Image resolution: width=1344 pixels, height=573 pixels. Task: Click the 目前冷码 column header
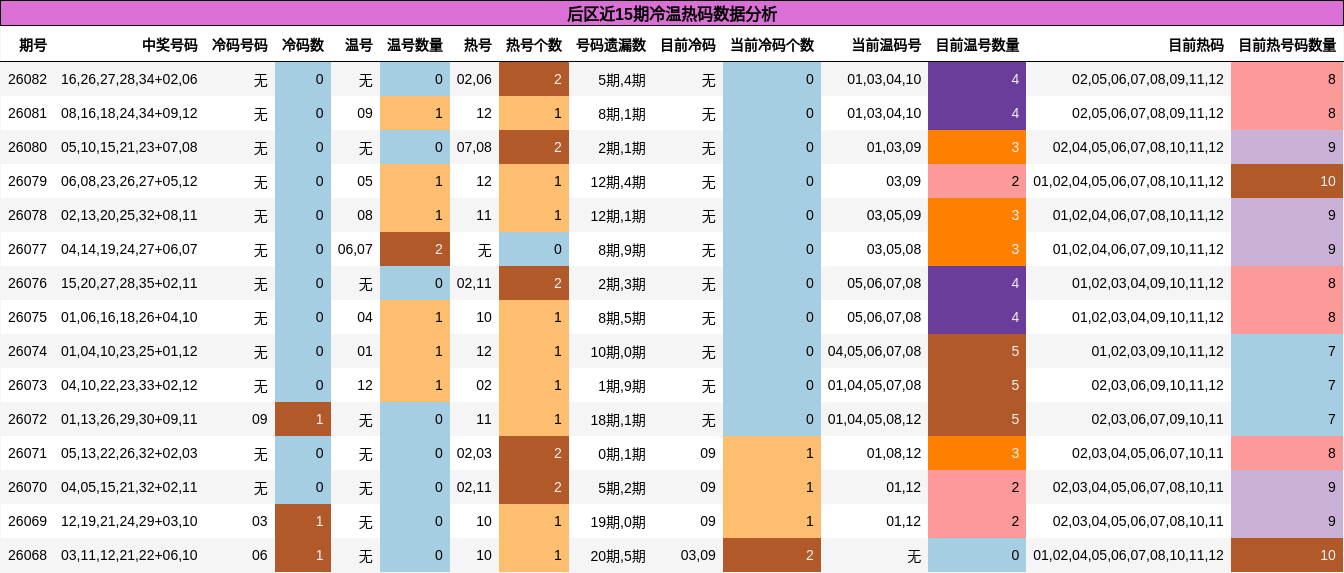click(688, 45)
